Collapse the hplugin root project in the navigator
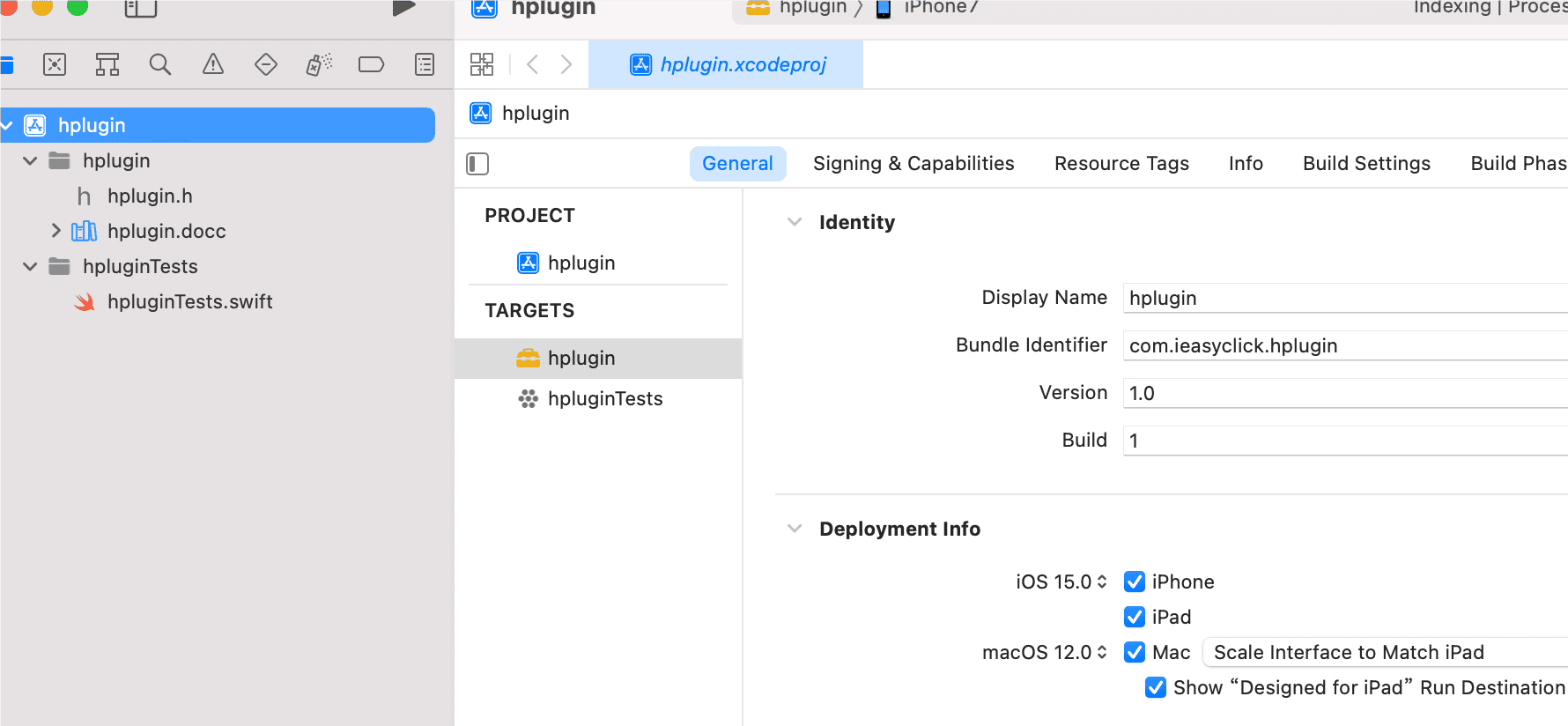Viewport: 1568px width, 726px height. click(x=7, y=126)
